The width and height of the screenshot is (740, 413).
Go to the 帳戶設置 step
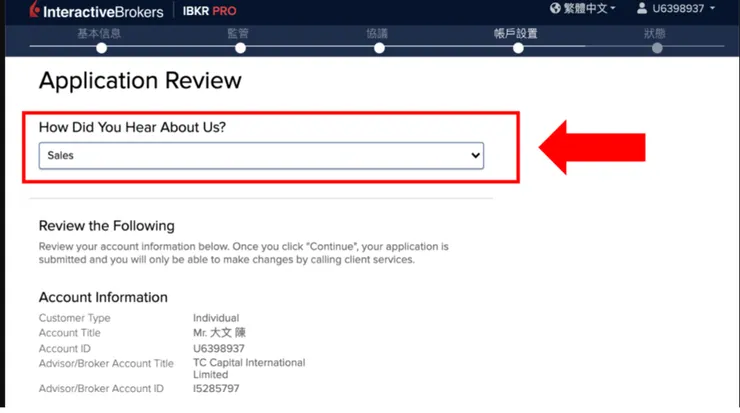click(x=516, y=34)
